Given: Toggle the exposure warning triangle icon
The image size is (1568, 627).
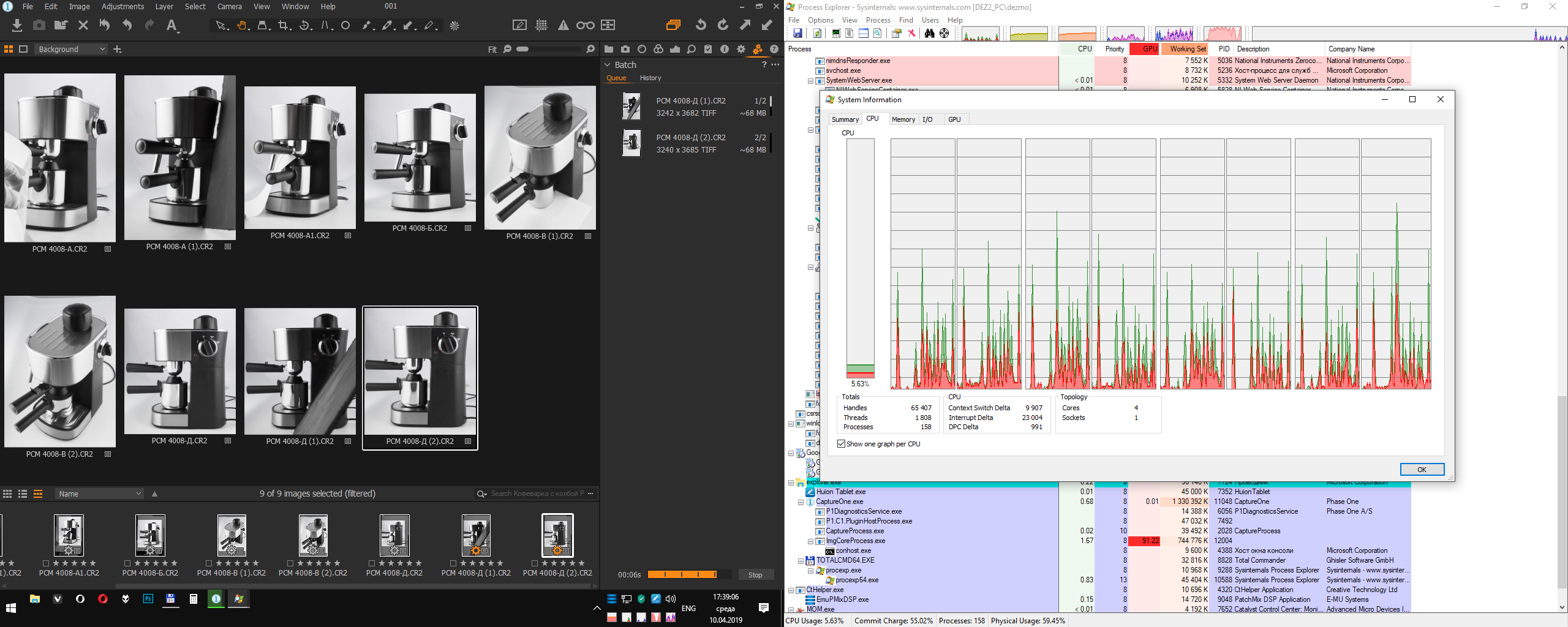Looking at the screenshot, I should [x=563, y=25].
